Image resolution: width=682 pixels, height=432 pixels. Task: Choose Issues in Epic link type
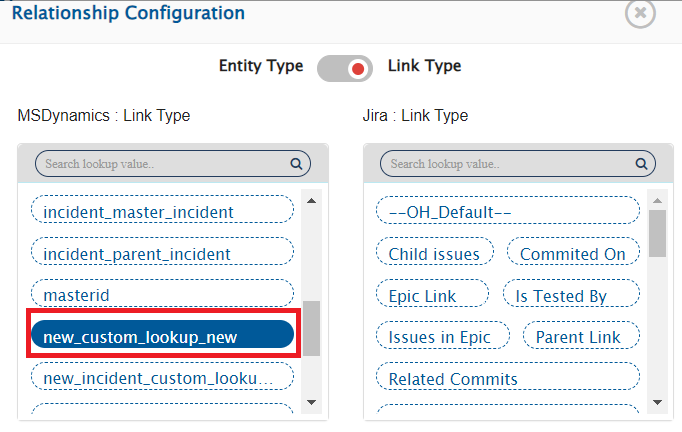(x=442, y=337)
